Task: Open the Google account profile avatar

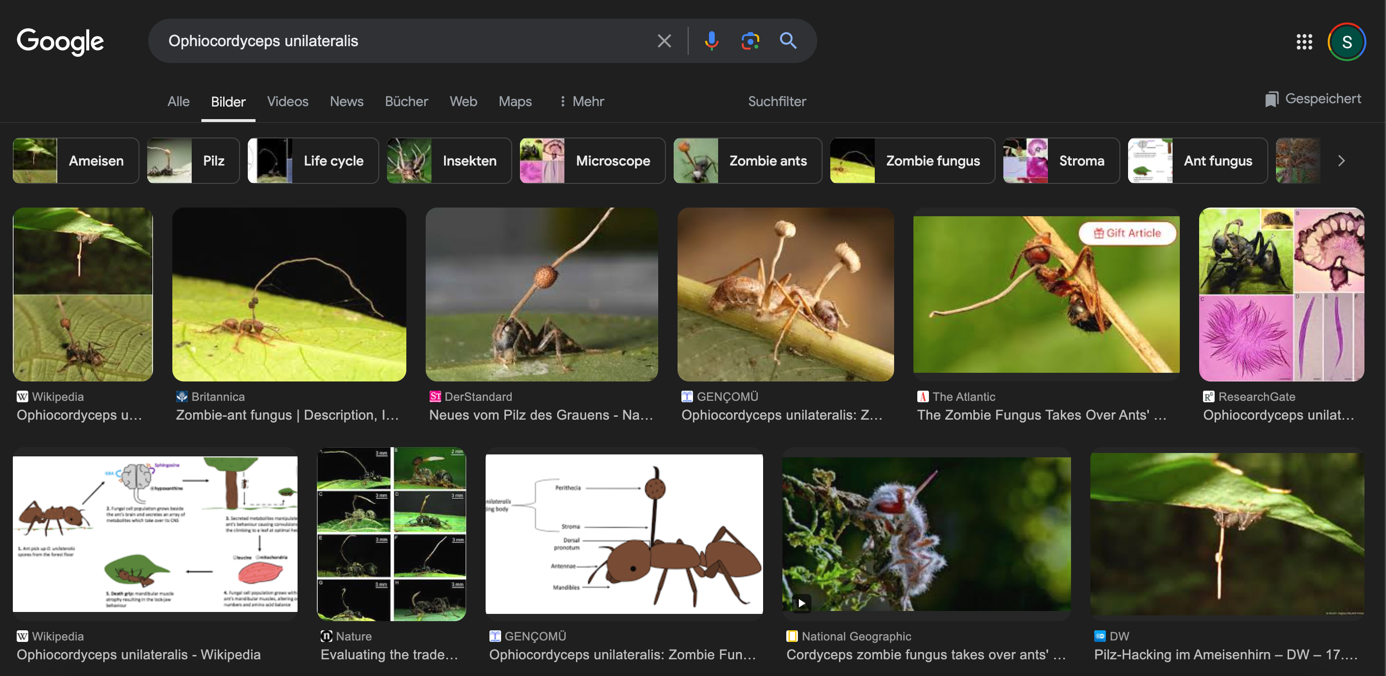Action: click(1346, 42)
